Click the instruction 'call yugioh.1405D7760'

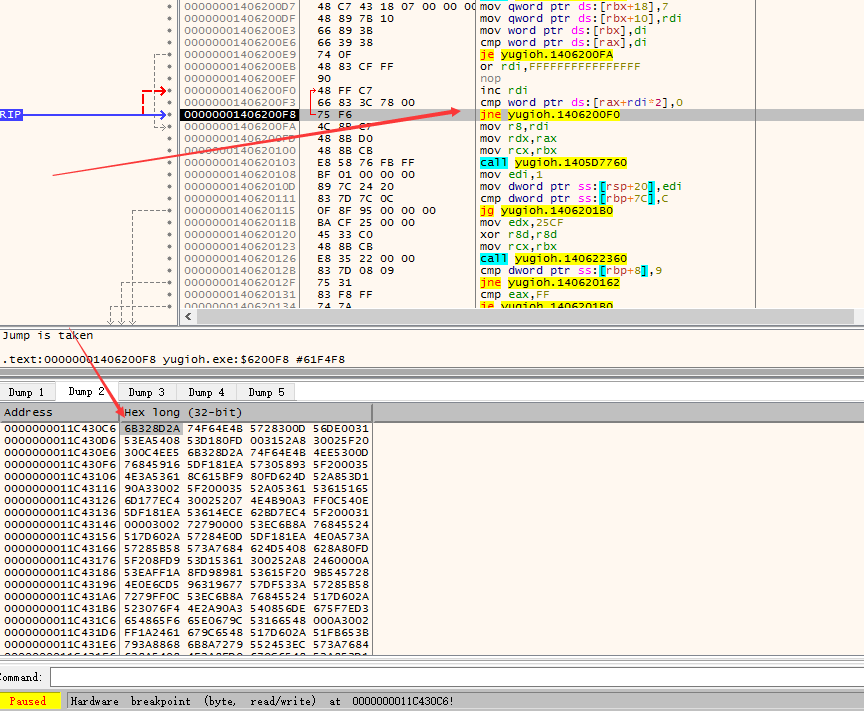[x=553, y=163]
